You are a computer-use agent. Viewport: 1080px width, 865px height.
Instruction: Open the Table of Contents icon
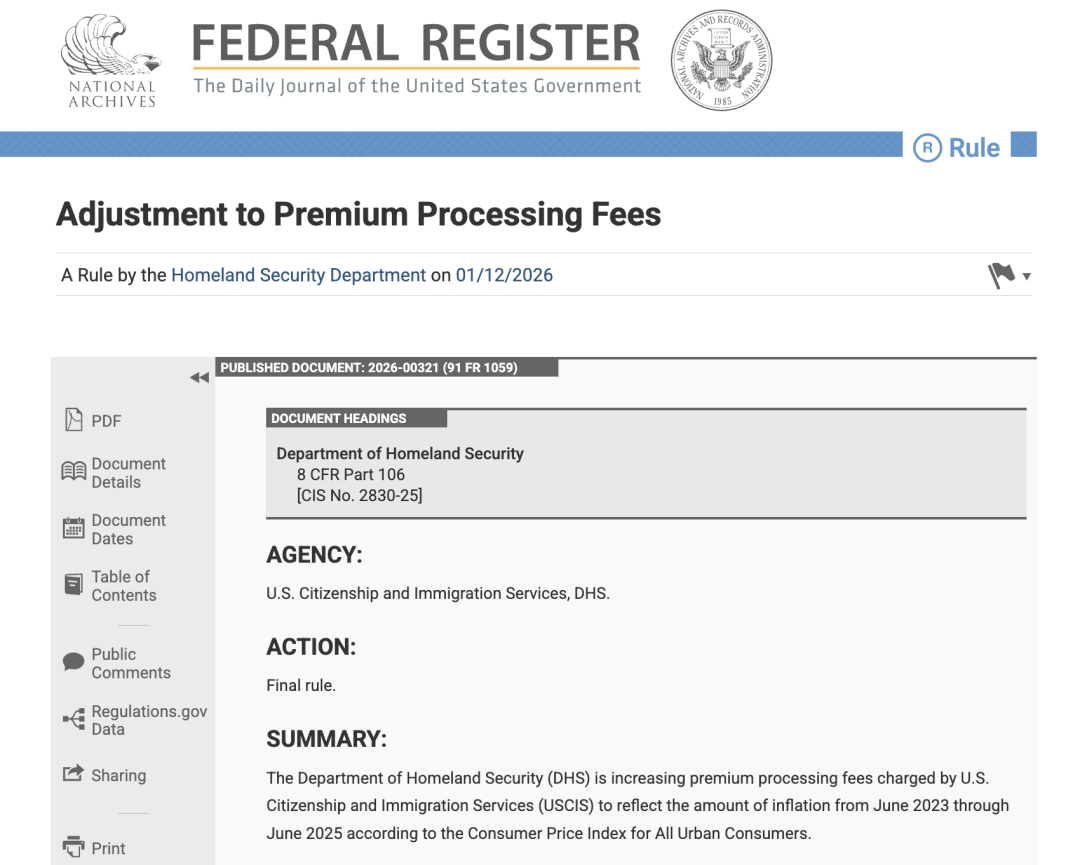74,585
